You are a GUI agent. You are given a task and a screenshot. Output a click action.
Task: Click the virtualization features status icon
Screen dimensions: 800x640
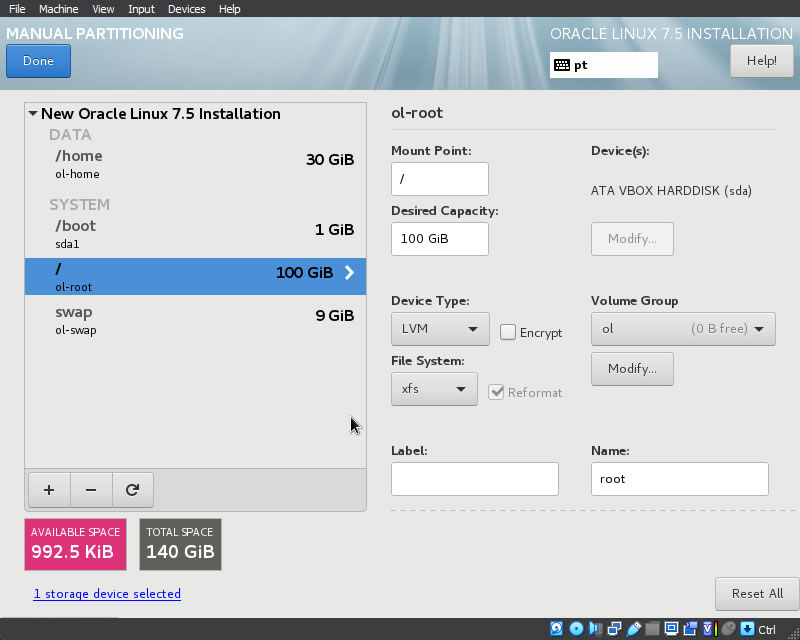point(710,629)
